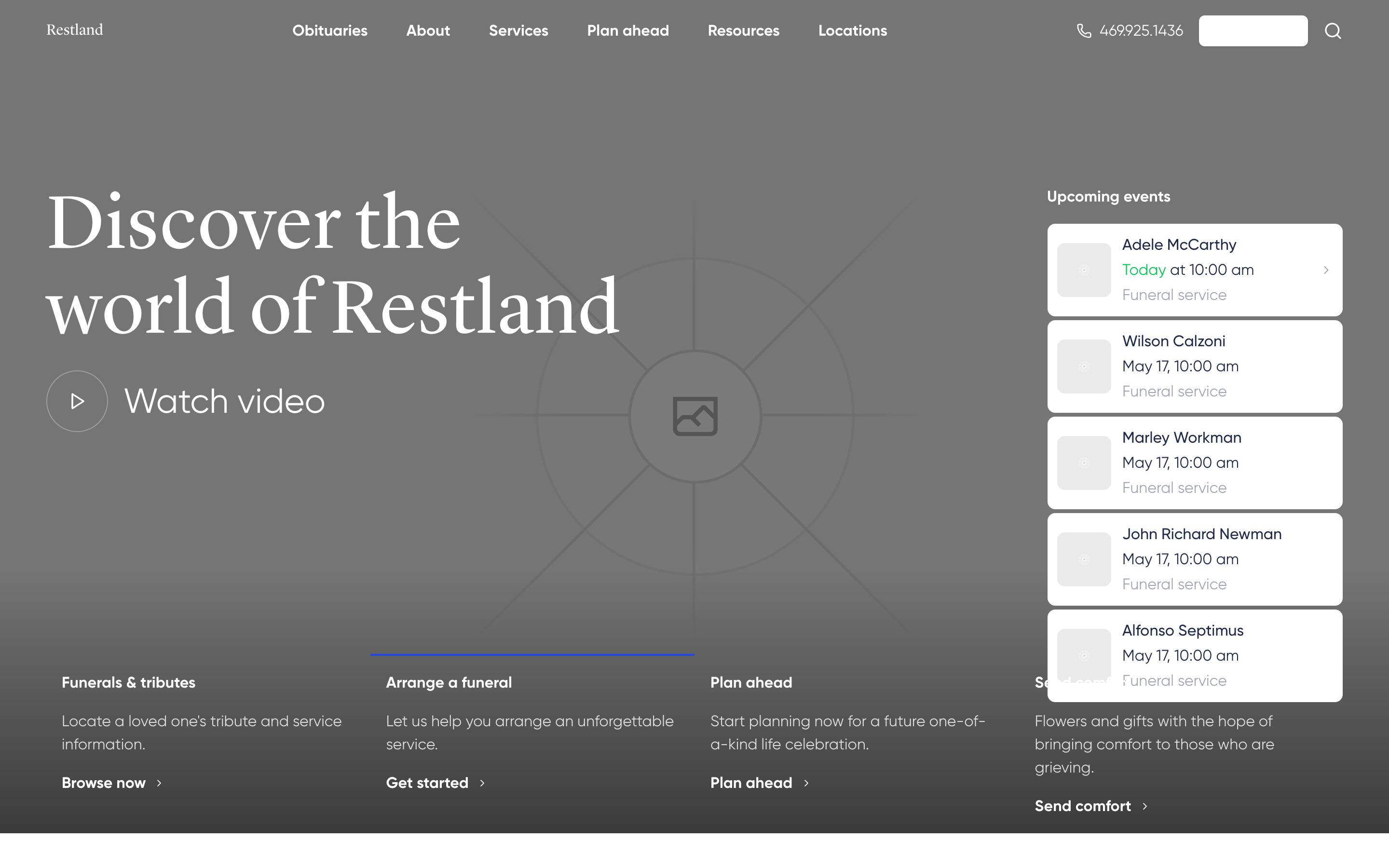The width and height of the screenshot is (1389, 868).
Task: Select the Funerals & tributes tab heading
Action: [x=129, y=682]
